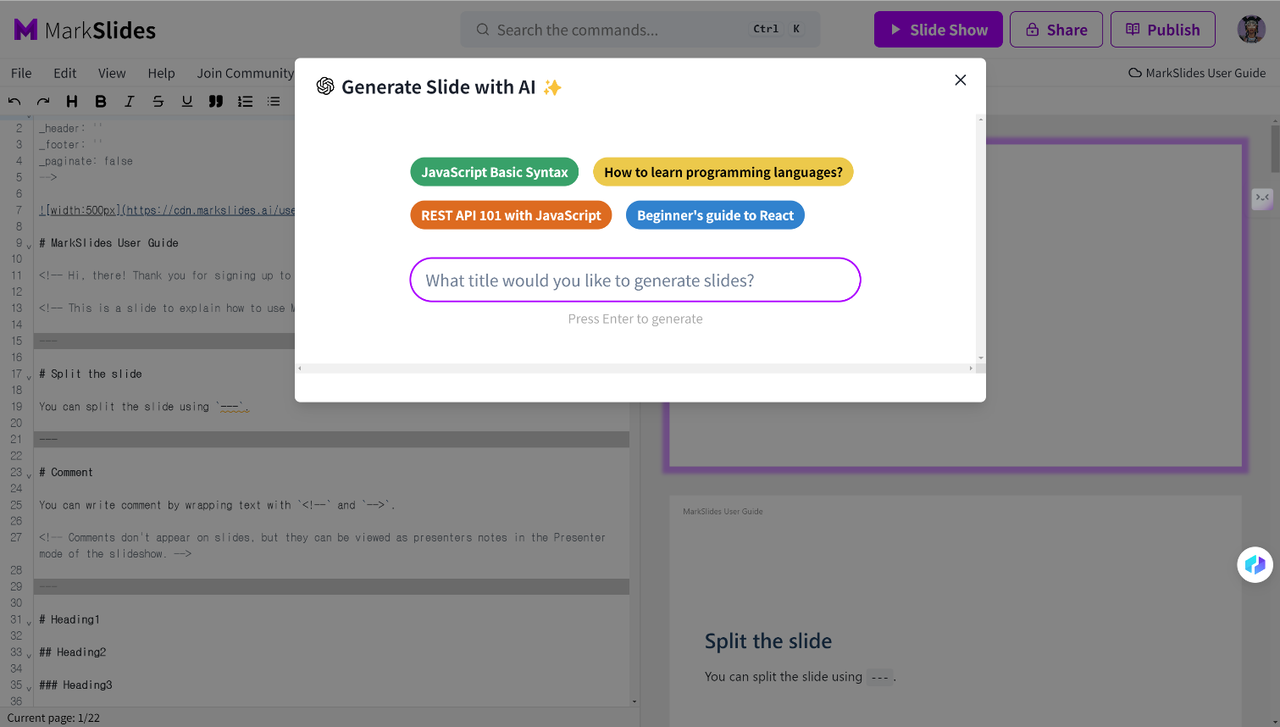Open the View menu

point(112,73)
